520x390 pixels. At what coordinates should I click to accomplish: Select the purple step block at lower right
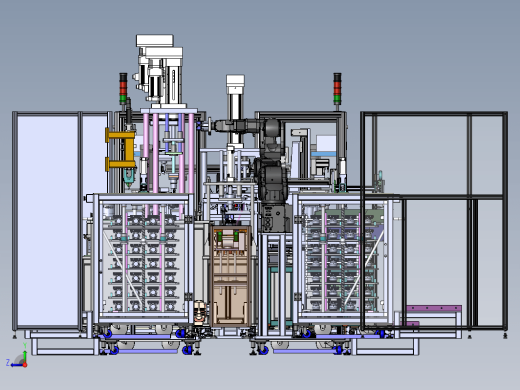point(434,308)
